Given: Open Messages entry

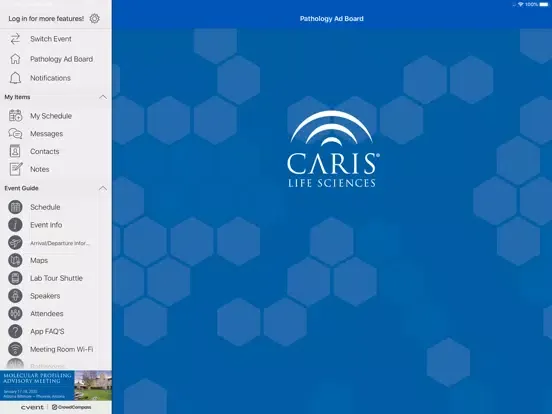Looking at the screenshot, I should click(x=46, y=134).
